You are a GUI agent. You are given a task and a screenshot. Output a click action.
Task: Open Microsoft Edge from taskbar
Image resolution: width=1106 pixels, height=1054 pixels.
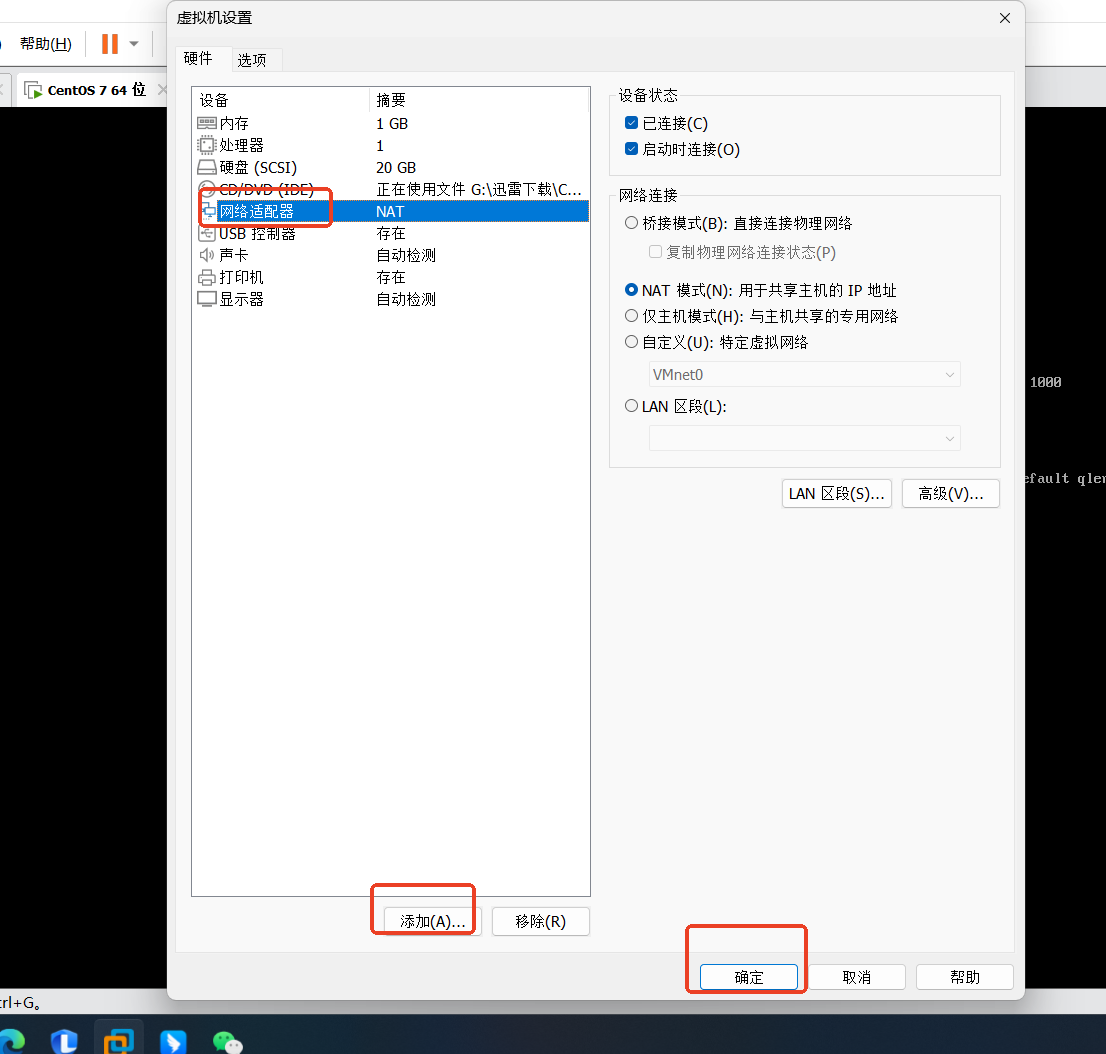(12, 1041)
